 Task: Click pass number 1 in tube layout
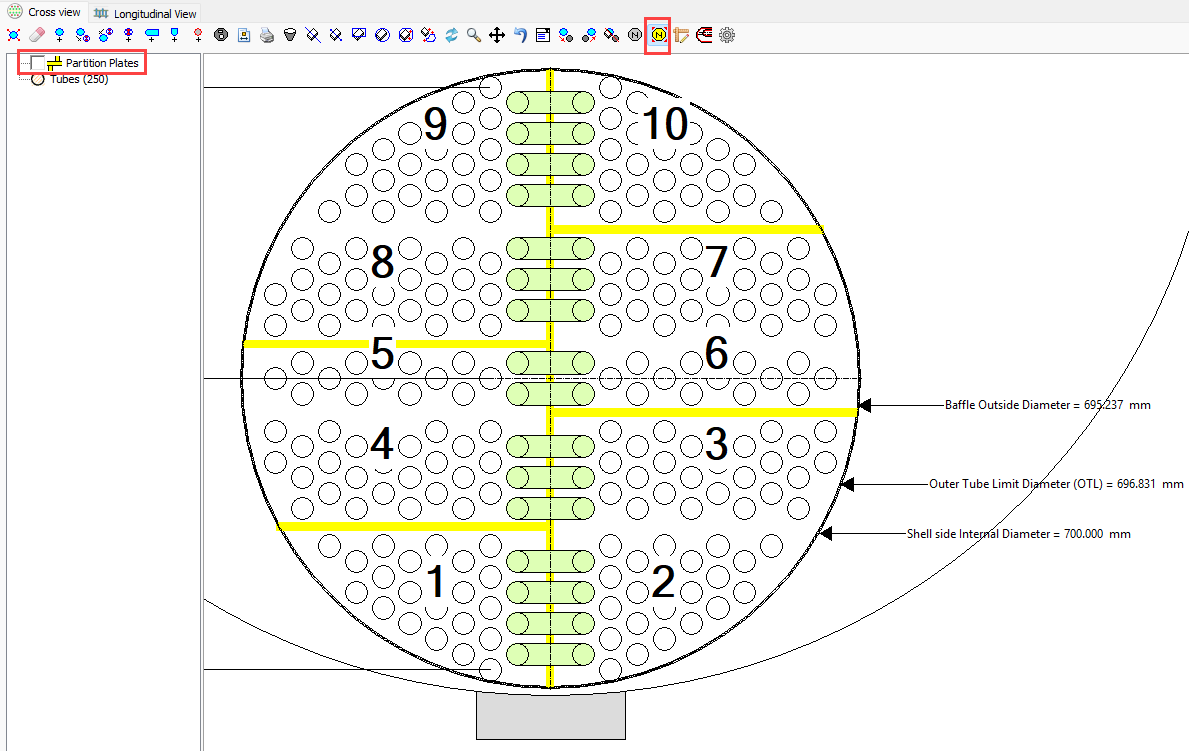pos(435,583)
